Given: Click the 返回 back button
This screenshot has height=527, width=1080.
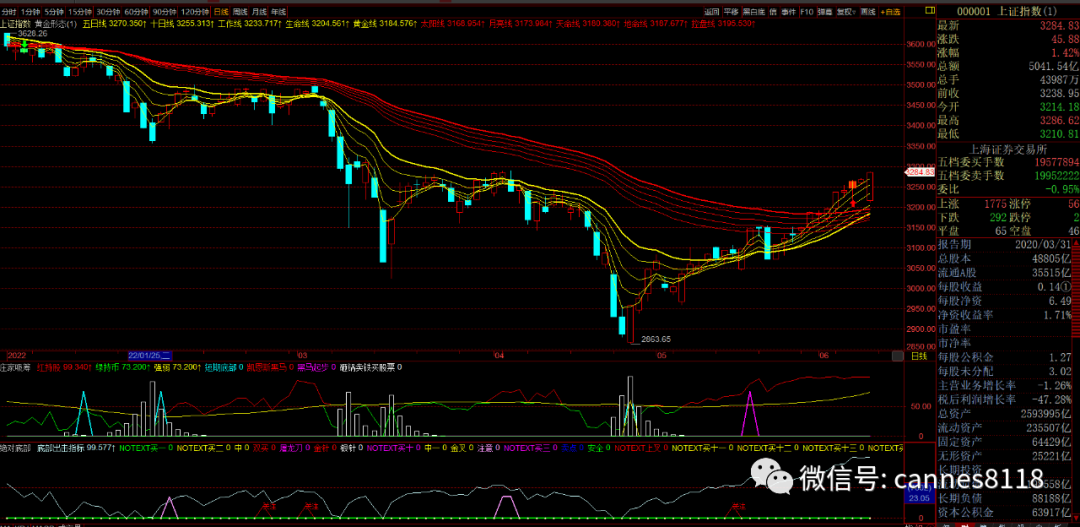Looking at the screenshot, I should point(712,12).
